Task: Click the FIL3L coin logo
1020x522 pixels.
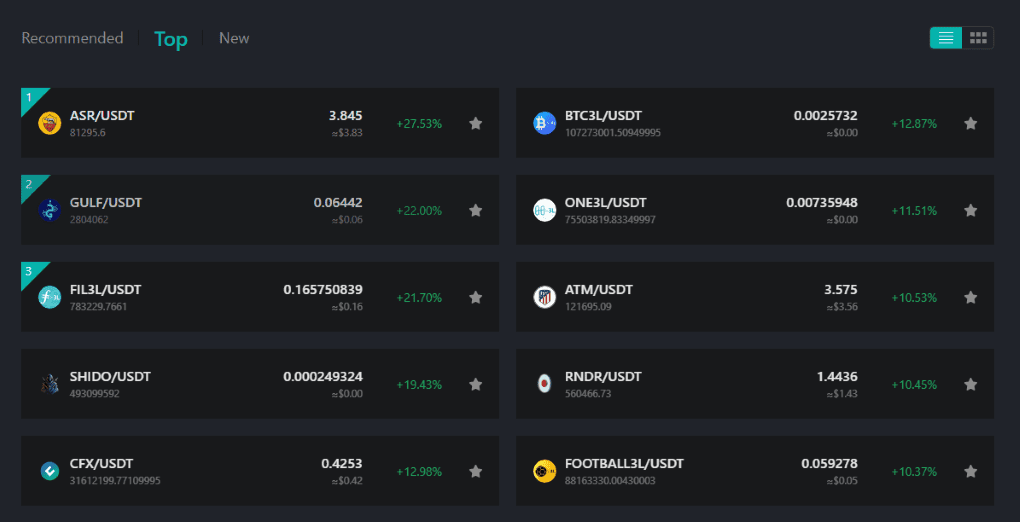Action: tap(49, 297)
